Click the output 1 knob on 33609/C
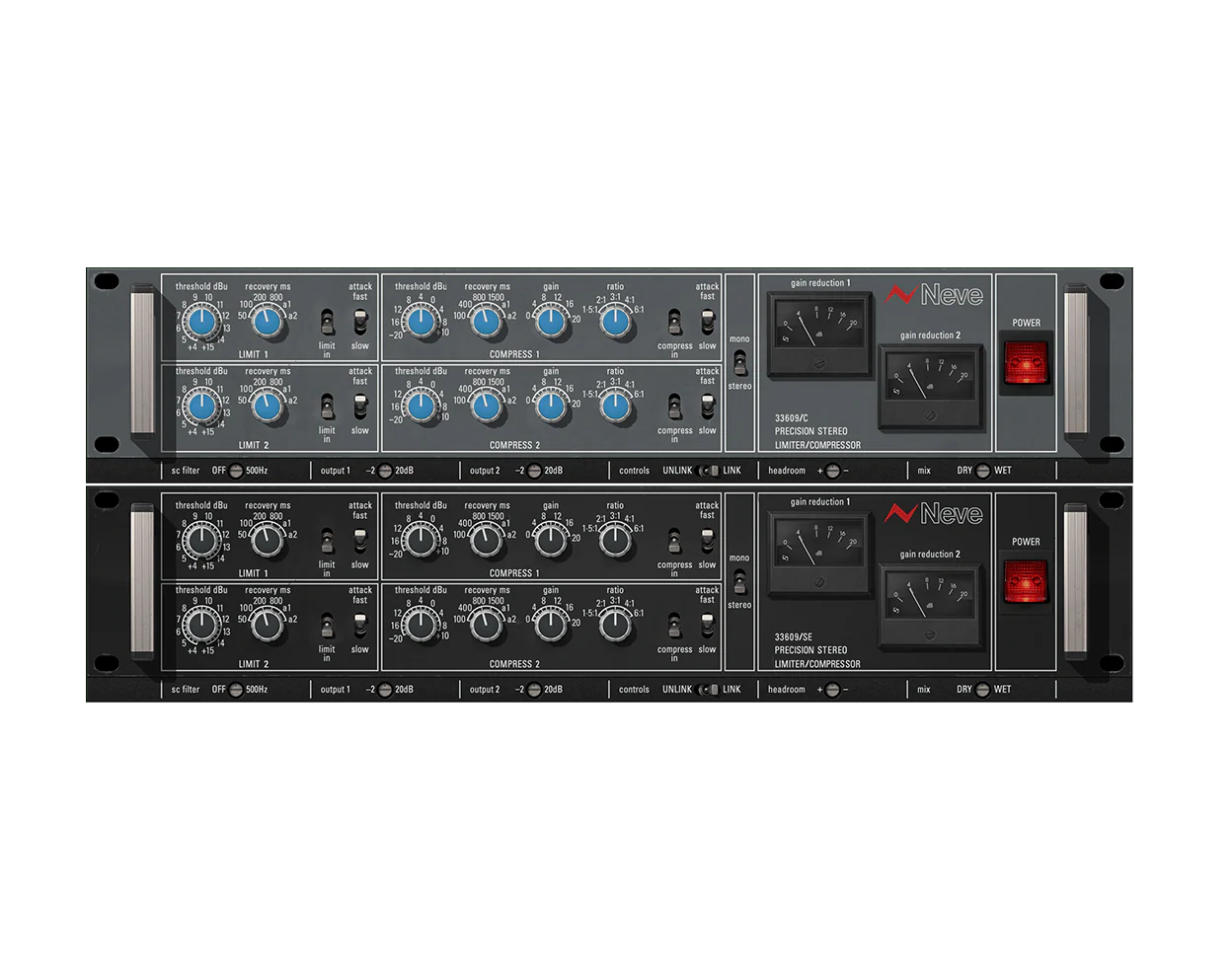The height and width of the screenshot is (967, 1232). tap(385, 471)
